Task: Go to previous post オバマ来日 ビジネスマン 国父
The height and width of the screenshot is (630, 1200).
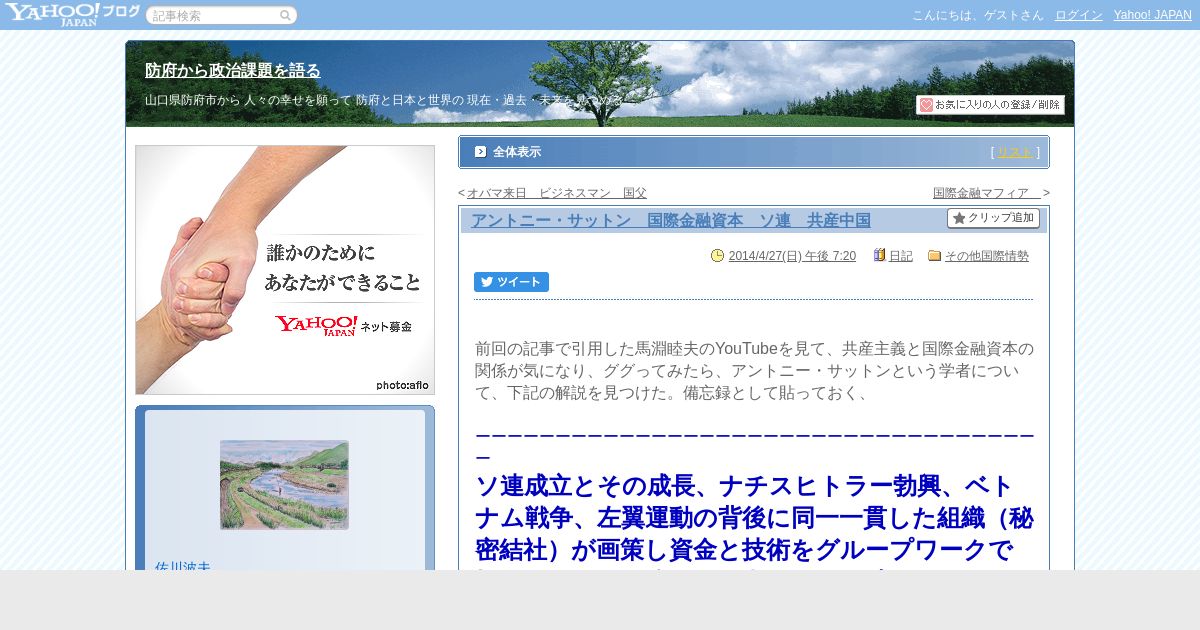Action: pyautogui.click(x=557, y=193)
